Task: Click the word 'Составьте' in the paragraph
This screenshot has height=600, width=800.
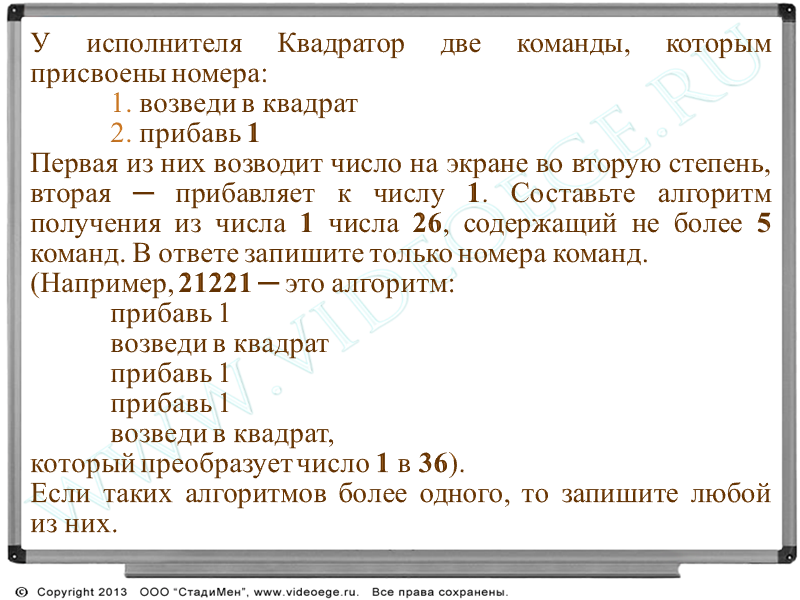Action: point(573,194)
